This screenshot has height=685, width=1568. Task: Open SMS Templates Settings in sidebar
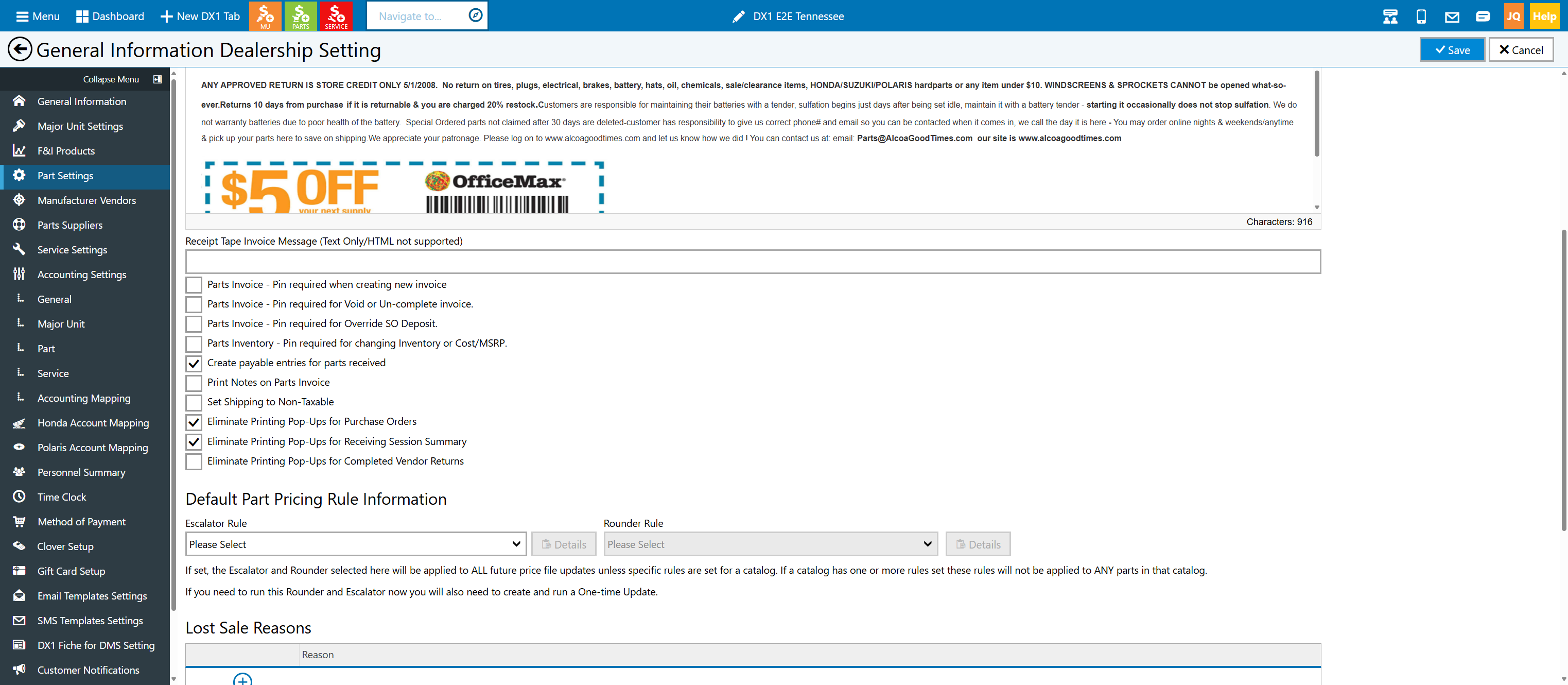click(90, 621)
